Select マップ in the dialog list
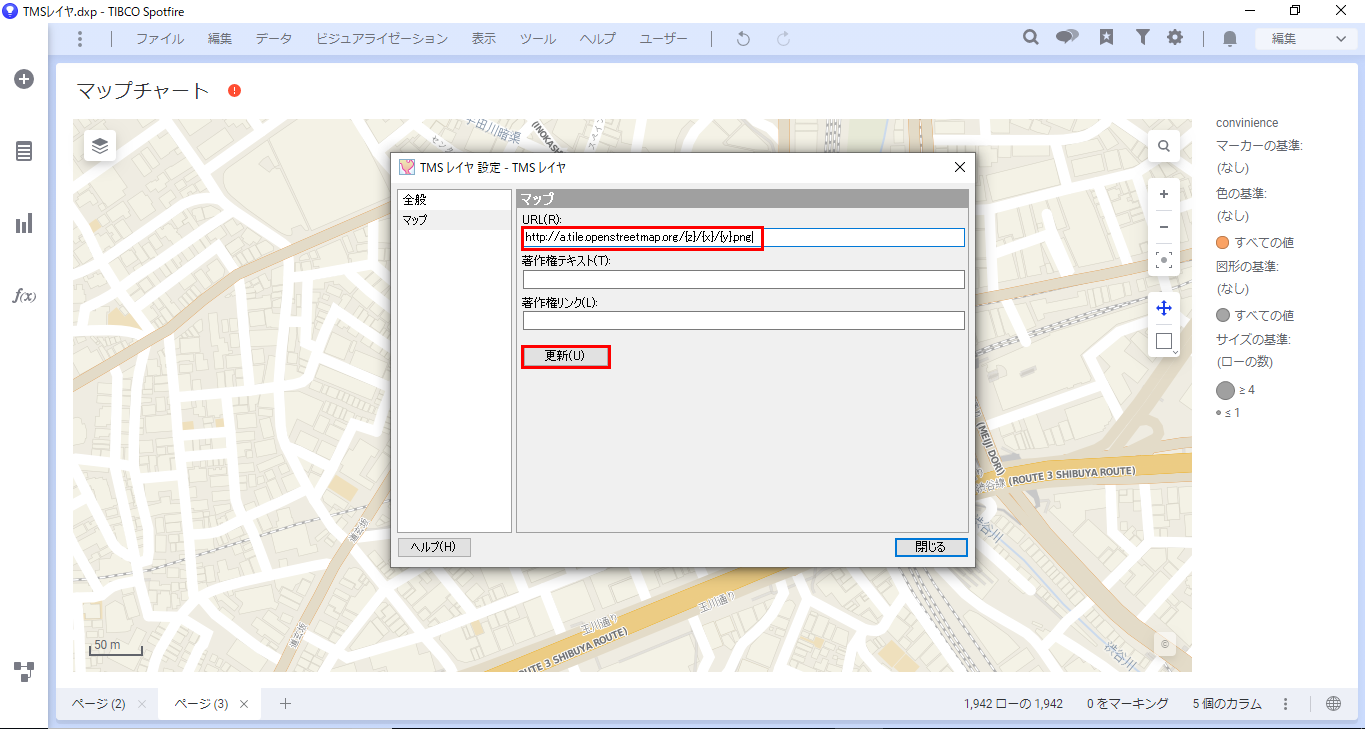Screen dimensions: 1365x729 (454, 219)
